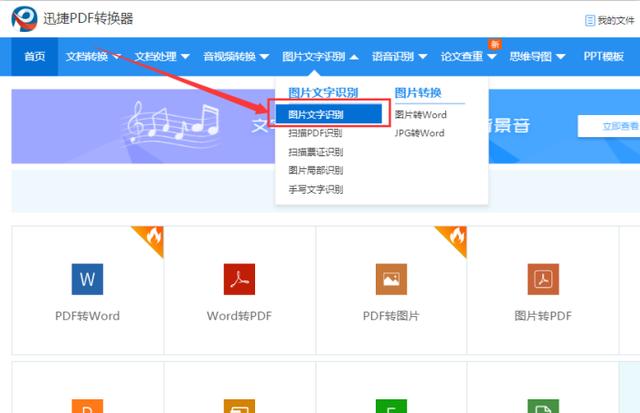640x413 pixels.
Task: Select 手写文字识别 from the submenu
Action: tap(316, 189)
